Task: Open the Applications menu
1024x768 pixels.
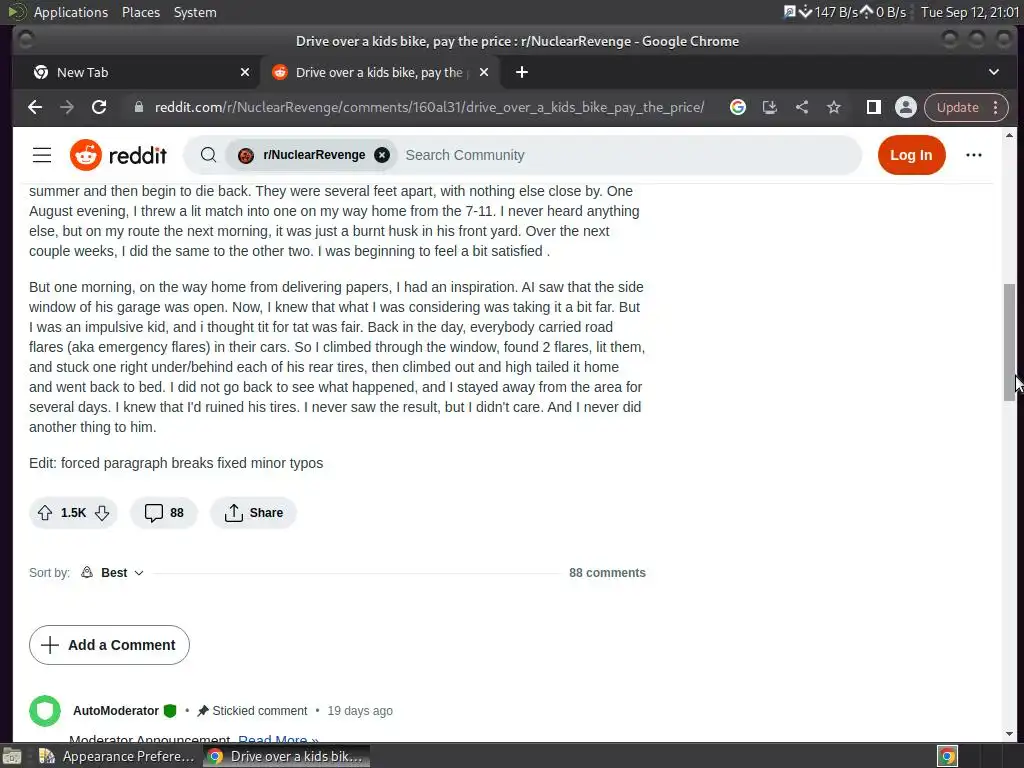Action: pyautogui.click(x=71, y=12)
